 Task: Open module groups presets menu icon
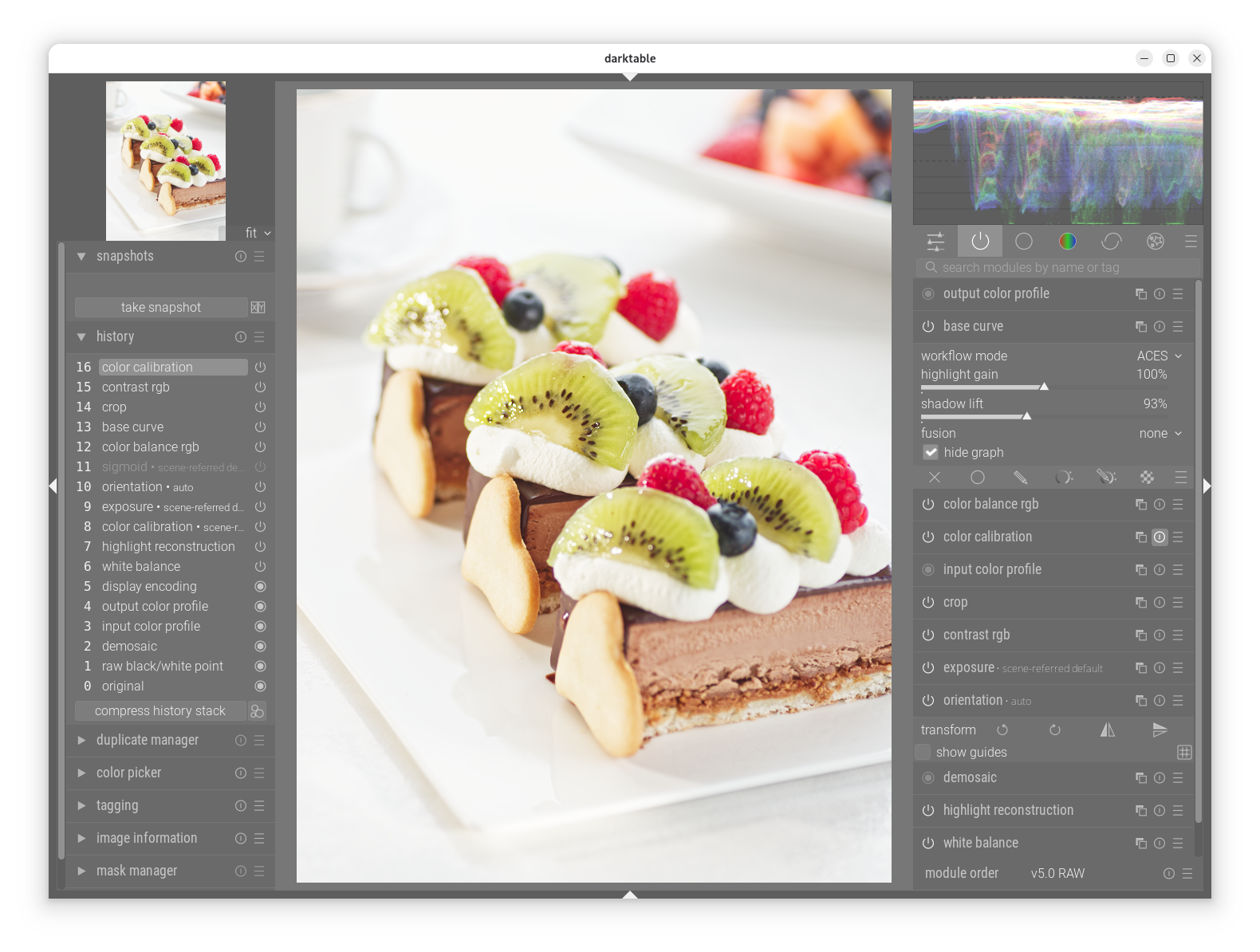1191,242
